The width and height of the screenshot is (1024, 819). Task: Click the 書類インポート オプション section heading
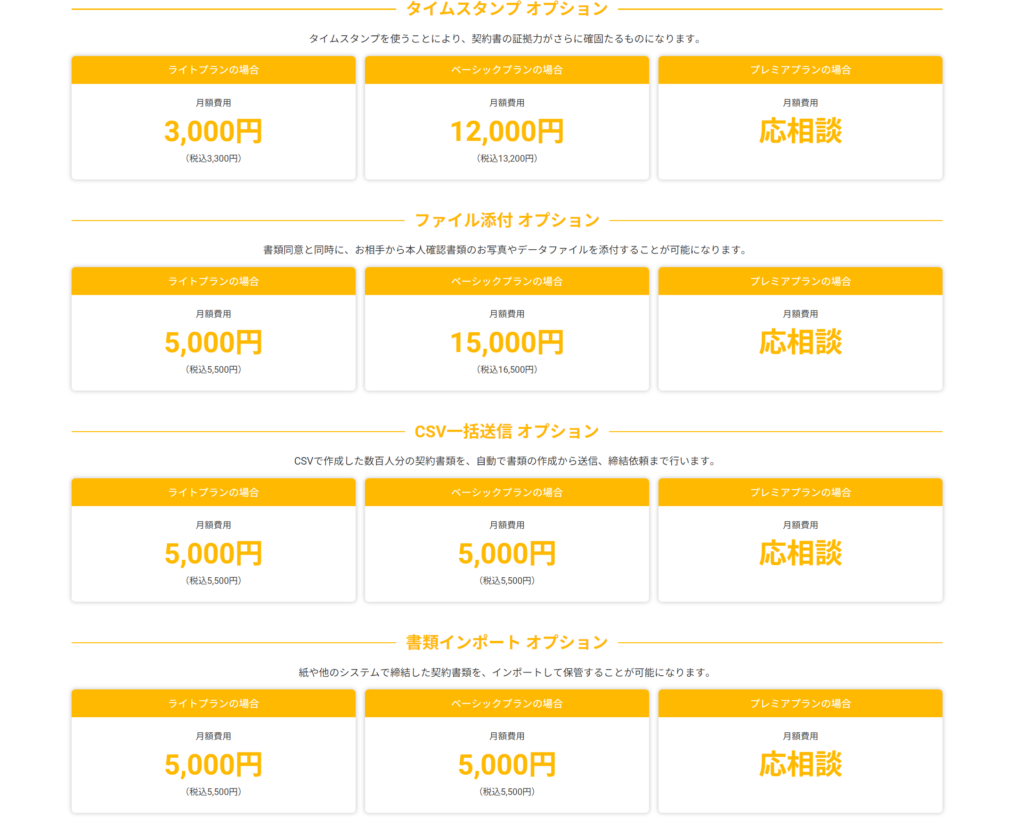coord(507,642)
